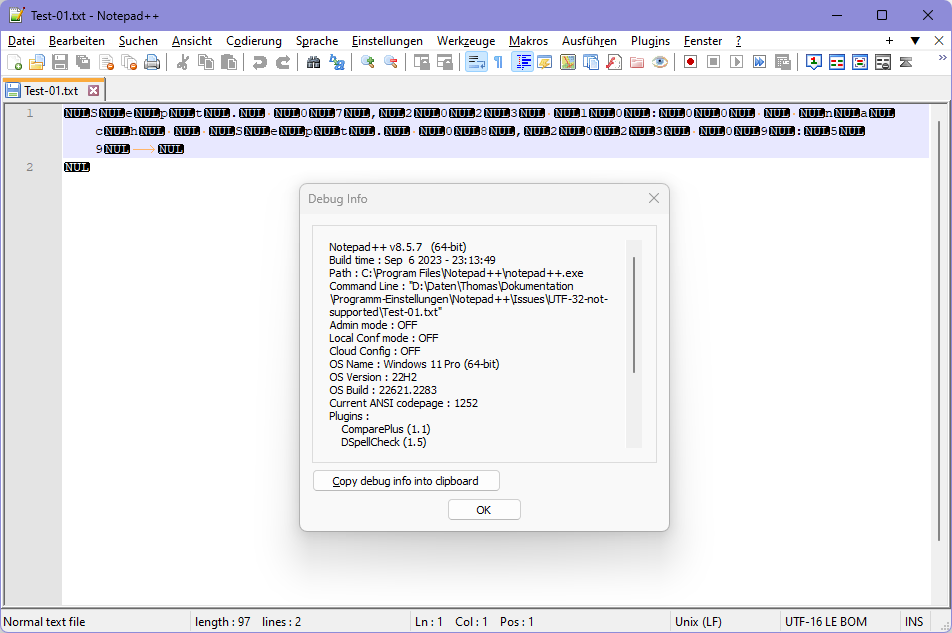Click the Compare set-as-first icon
Screen dimensions: 952x633
tap(814, 62)
